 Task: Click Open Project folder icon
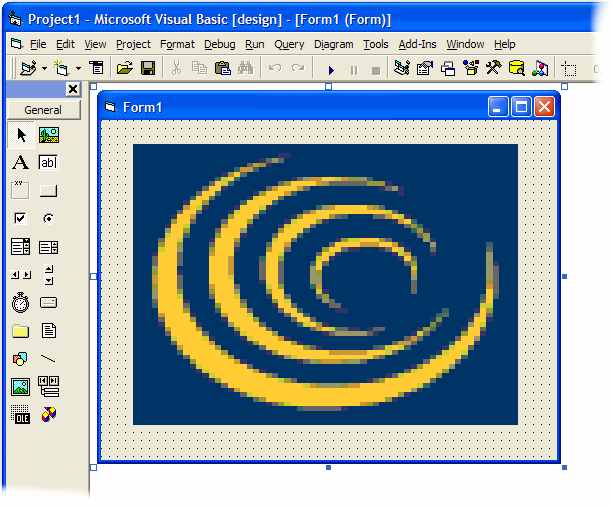point(125,68)
